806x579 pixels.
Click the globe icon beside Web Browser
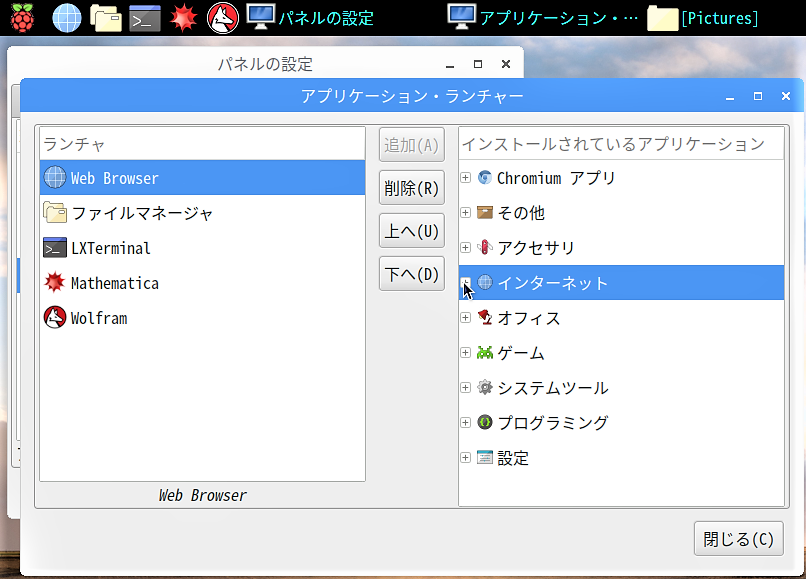[54, 177]
